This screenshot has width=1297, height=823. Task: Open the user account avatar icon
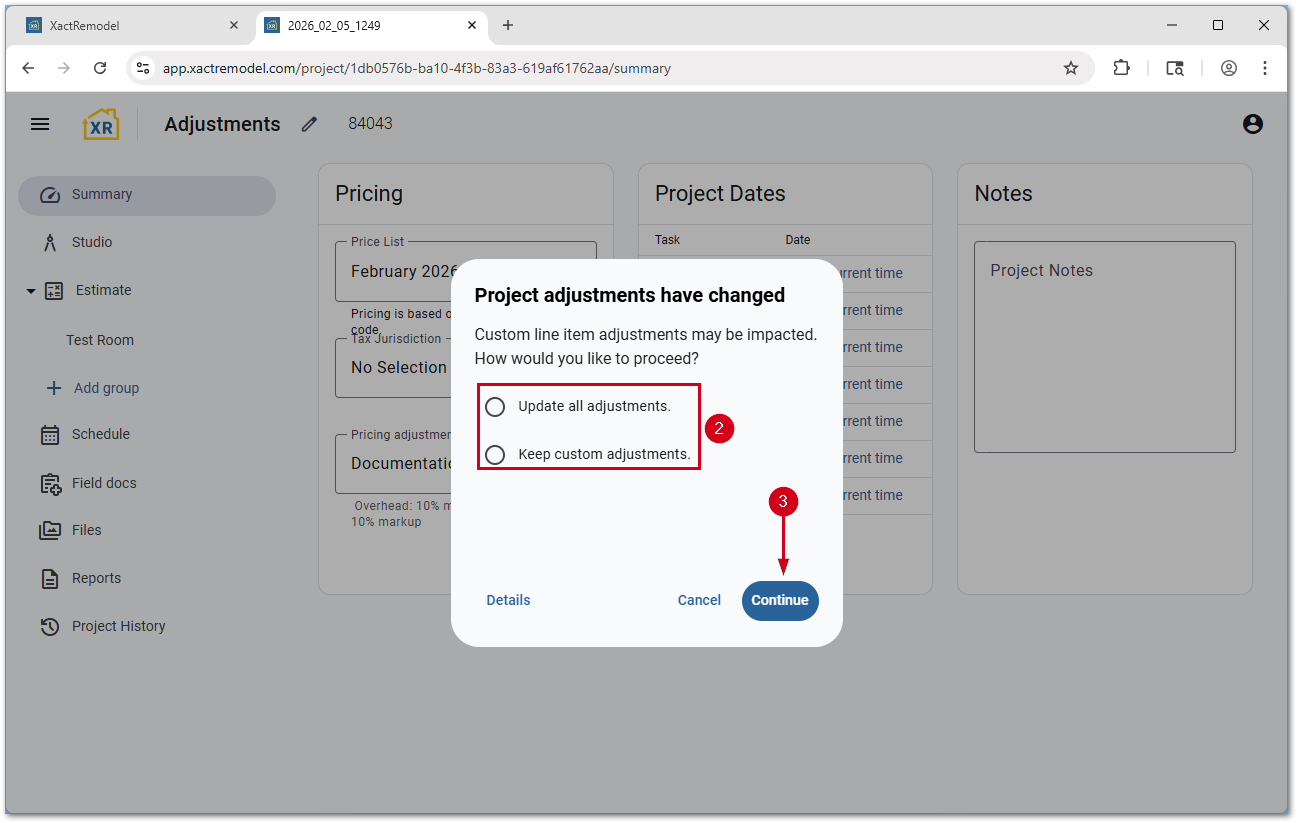tap(1252, 124)
